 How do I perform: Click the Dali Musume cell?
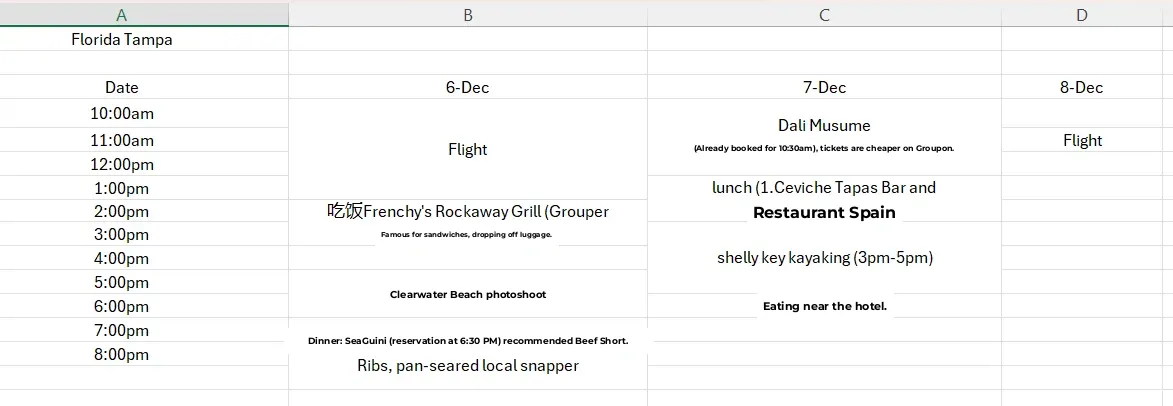tap(824, 126)
